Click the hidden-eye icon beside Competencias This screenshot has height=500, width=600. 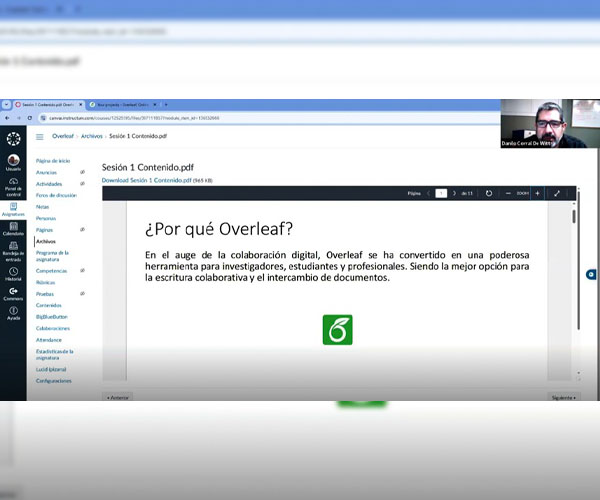click(x=82, y=270)
